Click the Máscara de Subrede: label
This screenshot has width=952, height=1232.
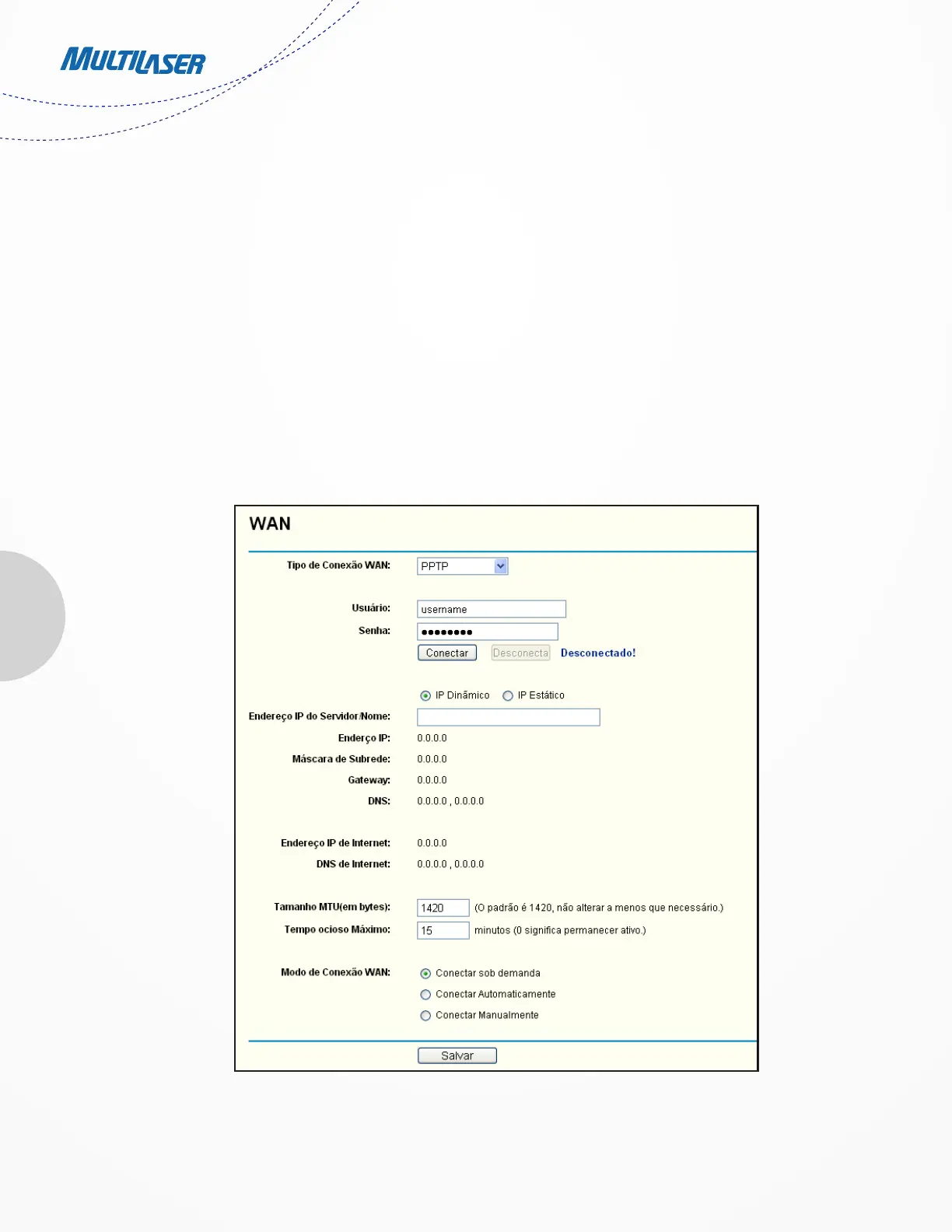click(x=341, y=759)
